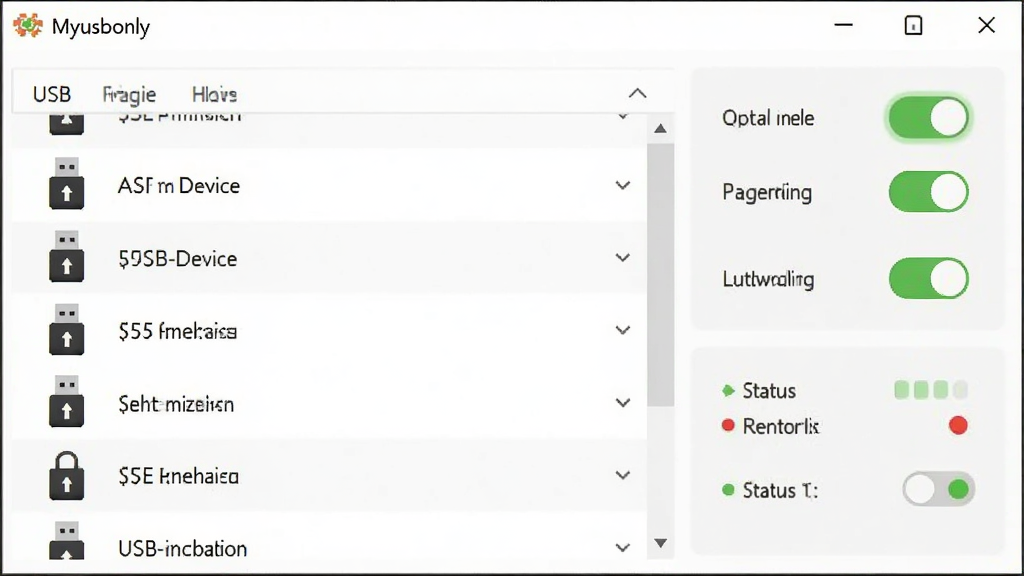The width and height of the screenshot is (1024, 576).
Task: Expand the Seht mizeisn row chevron
Action: [x=623, y=402]
